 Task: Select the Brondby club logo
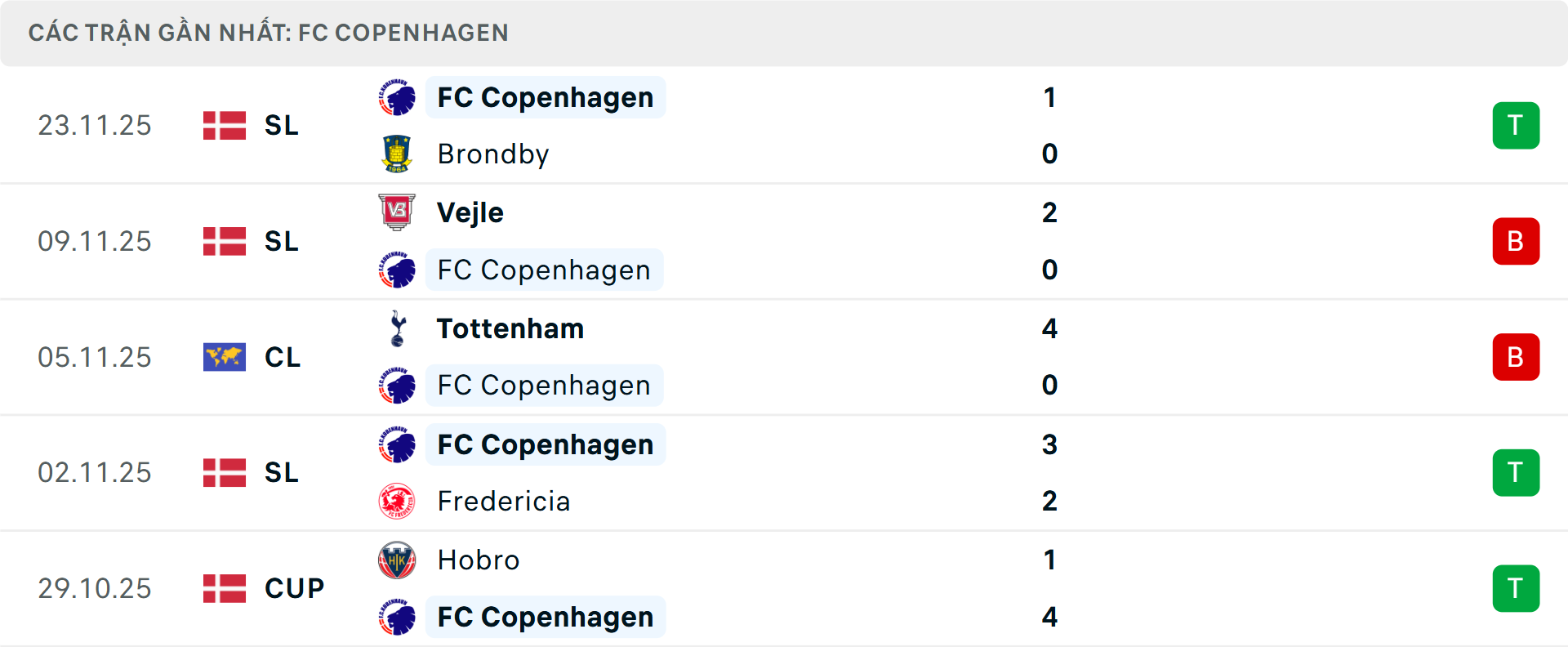(x=398, y=154)
